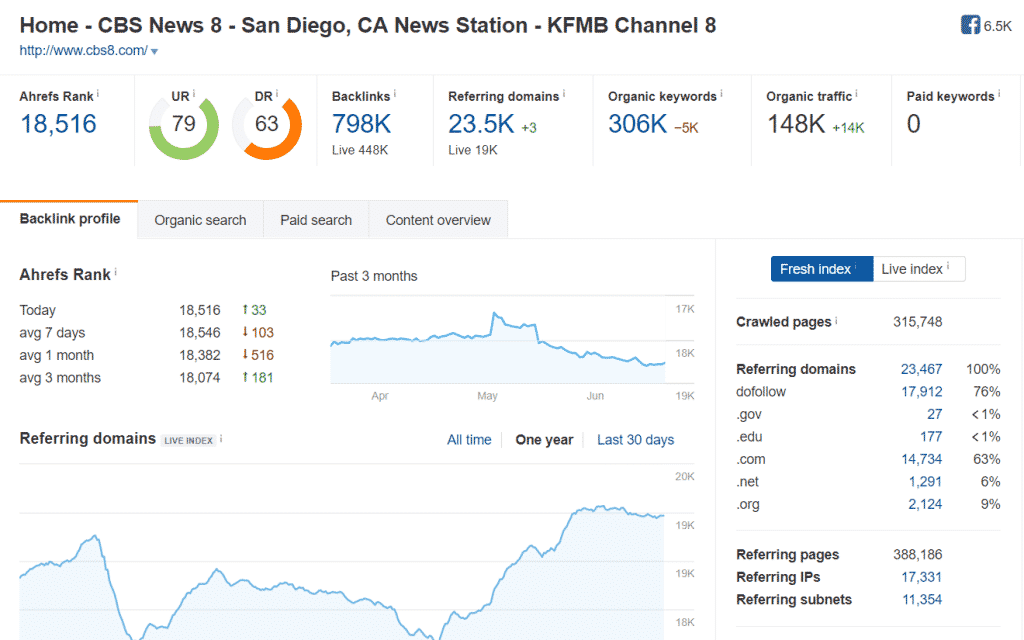Image resolution: width=1024 pixels, height=640 pixels.
Task: Open the 23.5K referring domains value
Action: 481,124
